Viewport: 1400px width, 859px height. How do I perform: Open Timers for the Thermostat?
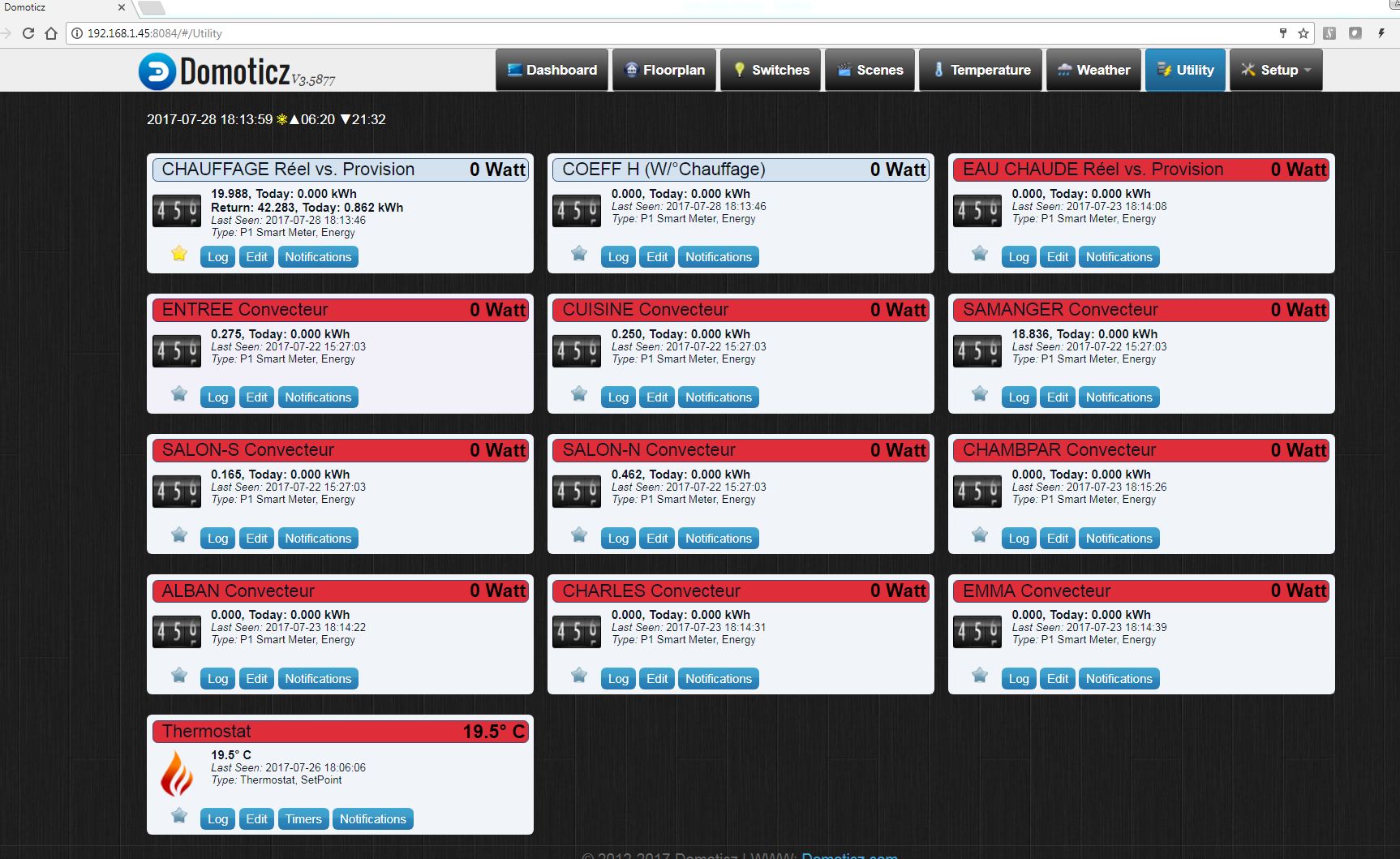point(303,819)
